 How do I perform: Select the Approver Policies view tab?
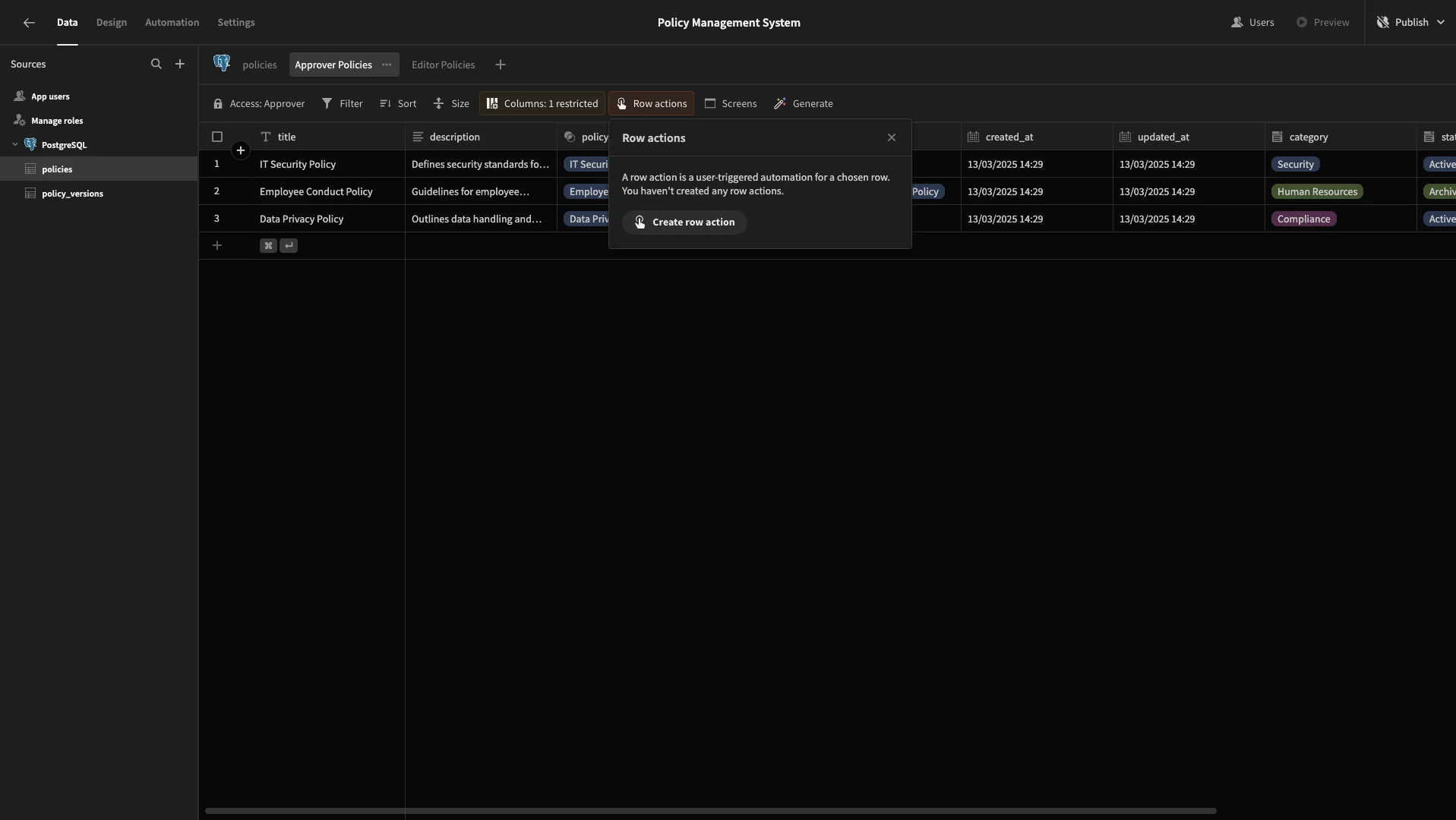(333, 65)
